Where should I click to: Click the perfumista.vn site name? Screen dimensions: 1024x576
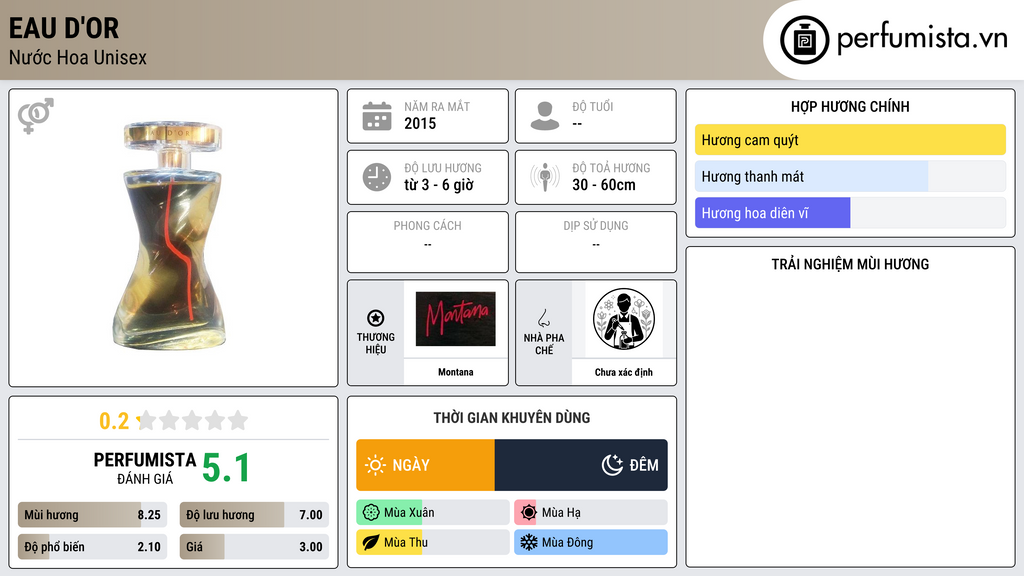(x=922, y=38)
